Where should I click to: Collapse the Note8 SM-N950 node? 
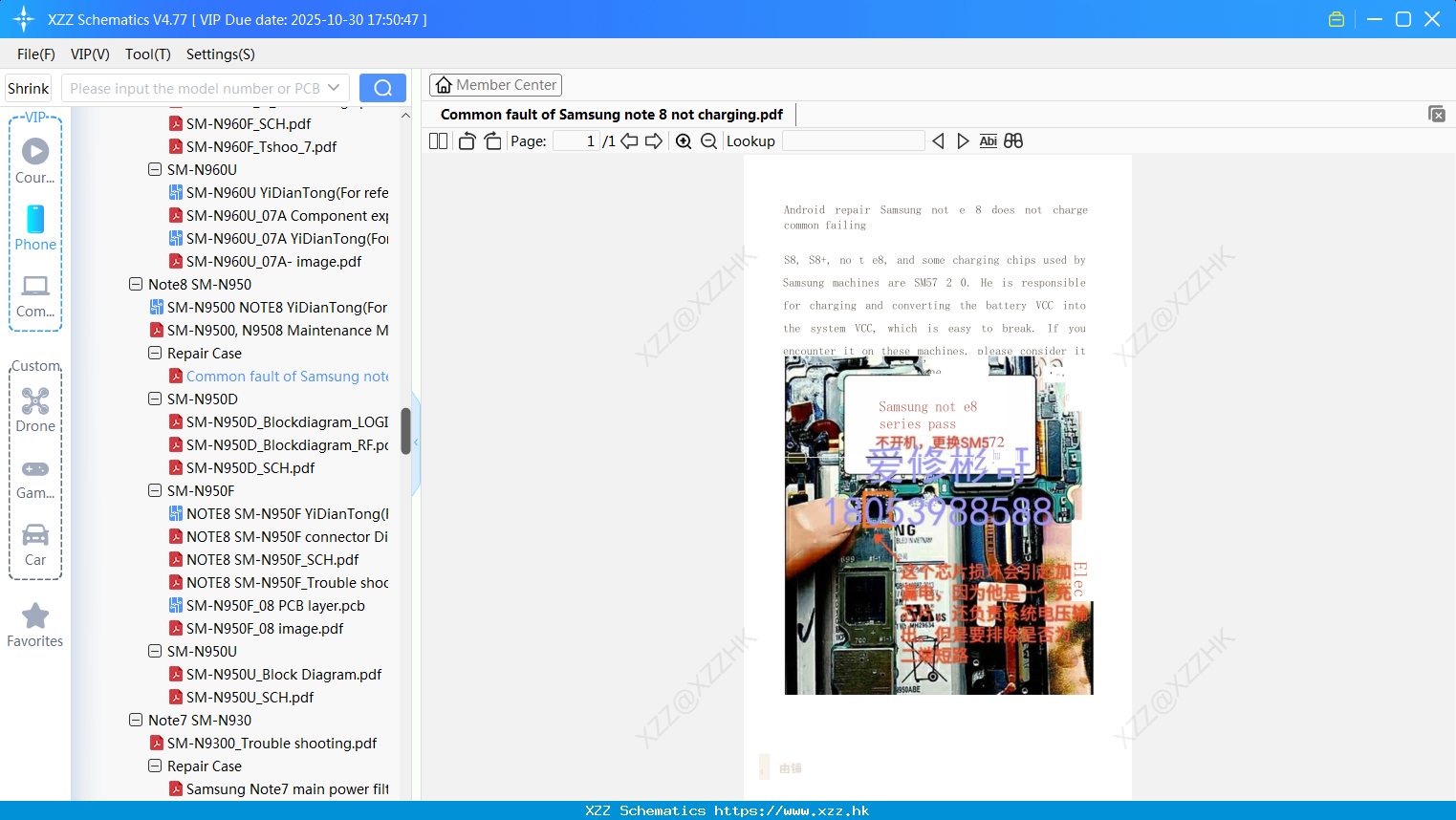pos(136,284)
